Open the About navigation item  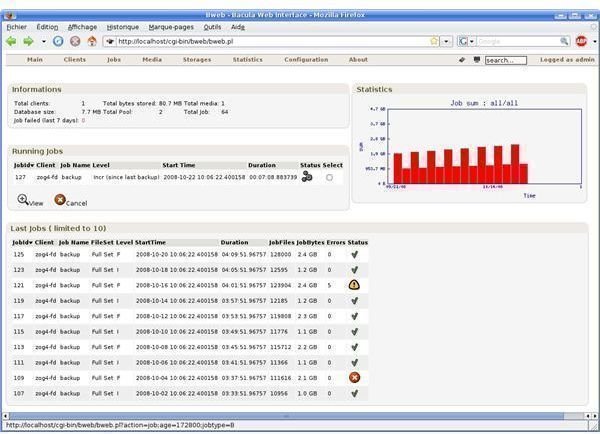358,60
